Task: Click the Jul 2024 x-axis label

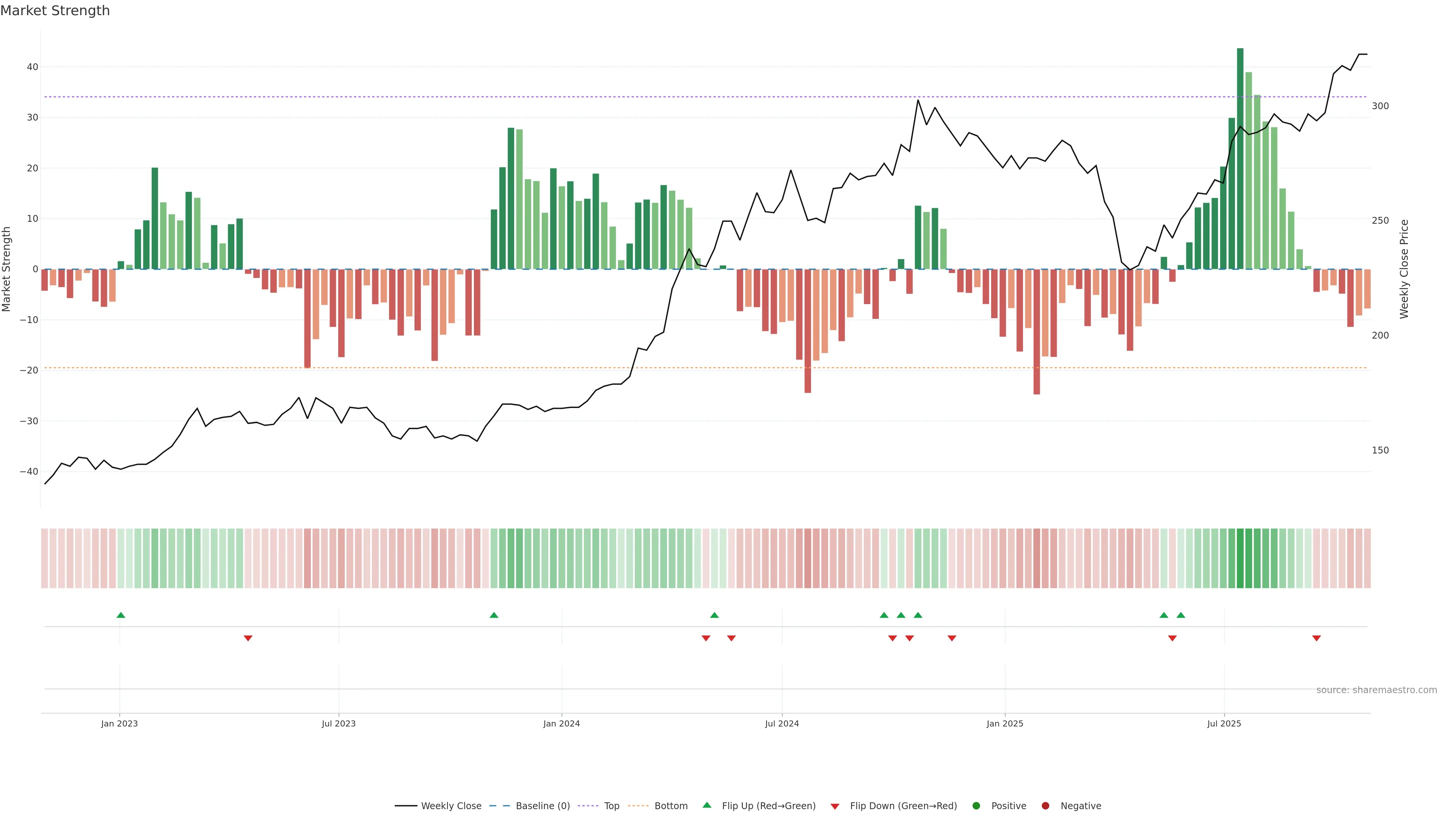Action: pyautogui.click(x=782, y=723)
